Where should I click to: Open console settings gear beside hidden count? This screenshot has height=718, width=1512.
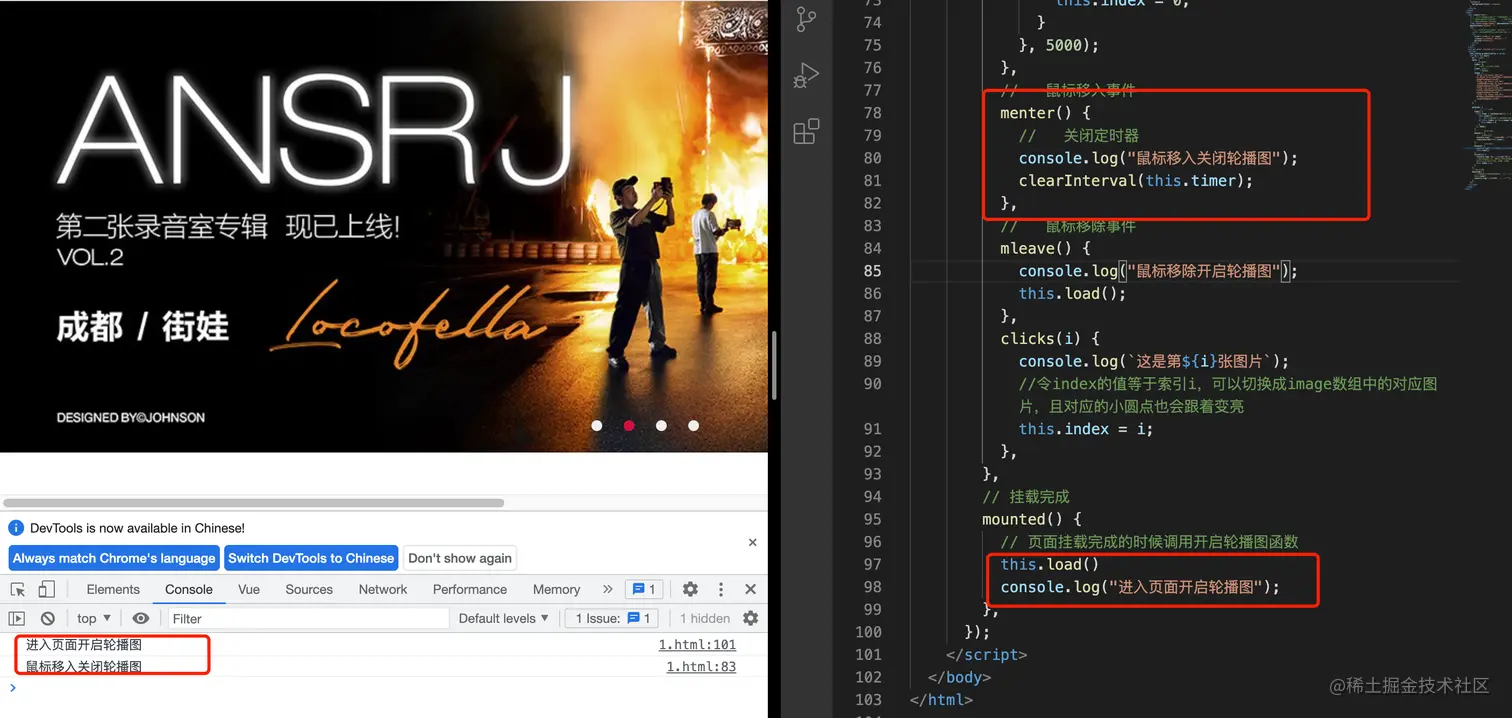[x=750, y=618]
